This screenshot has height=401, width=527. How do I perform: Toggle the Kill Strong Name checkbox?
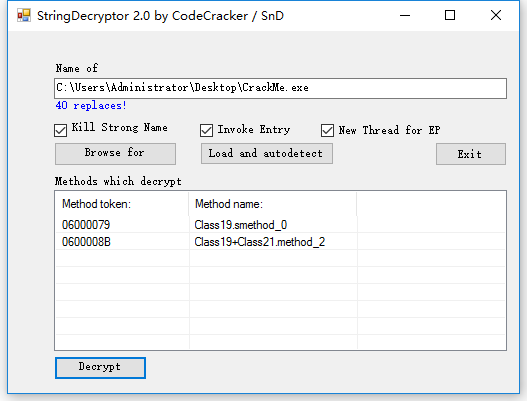pyautogui.click(x=60, y=130)
